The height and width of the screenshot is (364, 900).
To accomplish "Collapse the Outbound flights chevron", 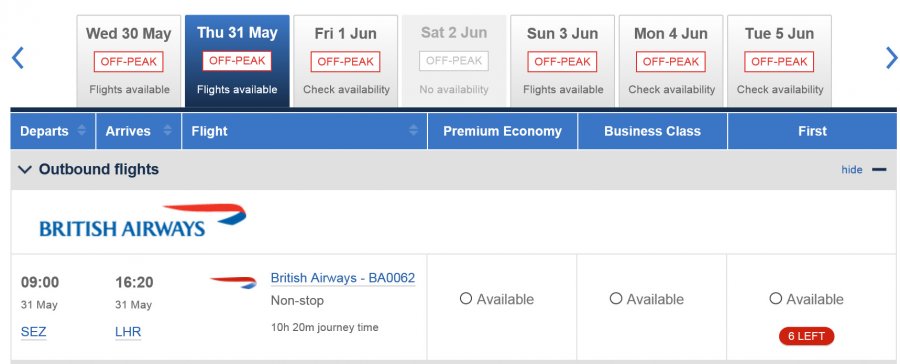I will click(25, 169).
